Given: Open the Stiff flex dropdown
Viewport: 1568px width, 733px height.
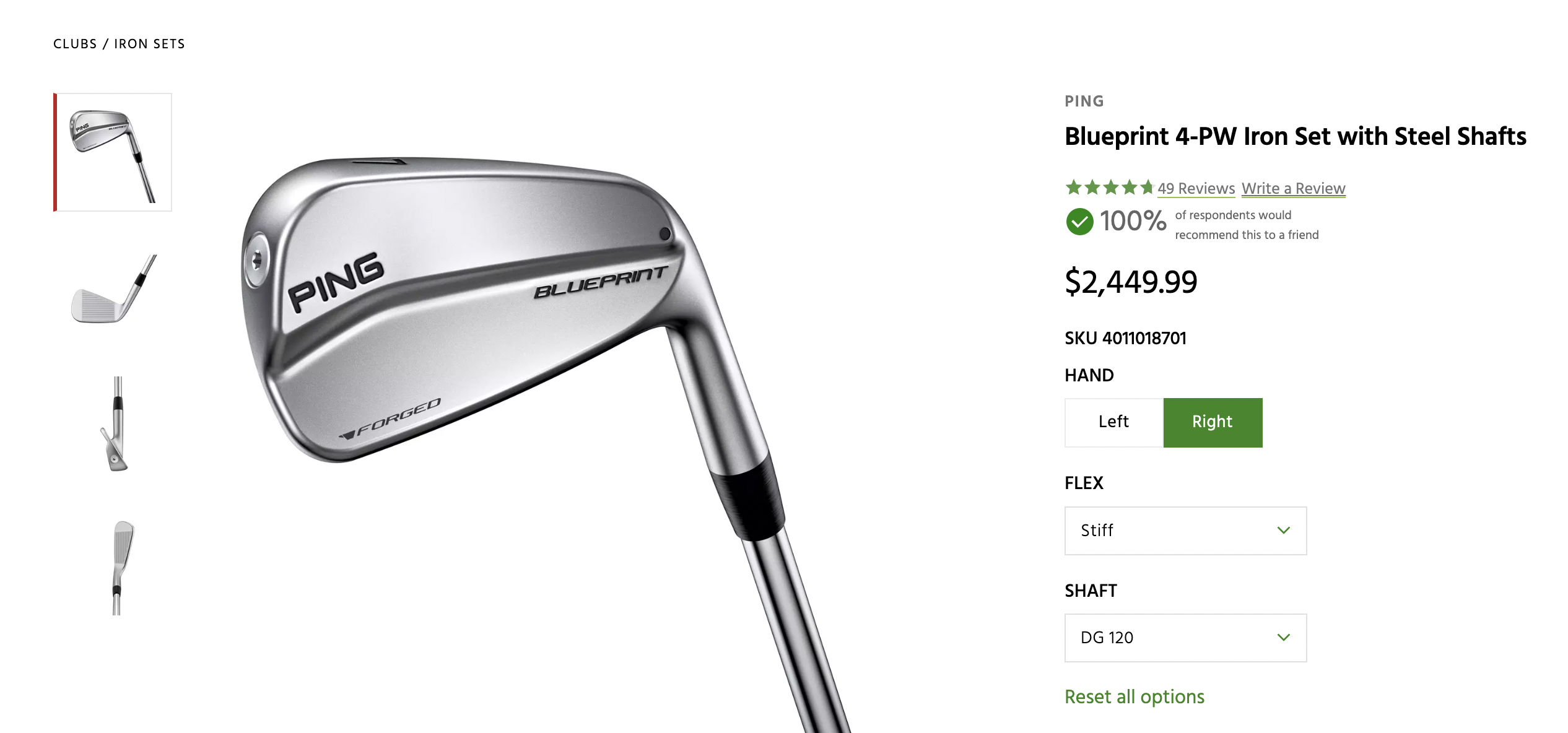Looking at the screenshot, I should (1185, 531).
